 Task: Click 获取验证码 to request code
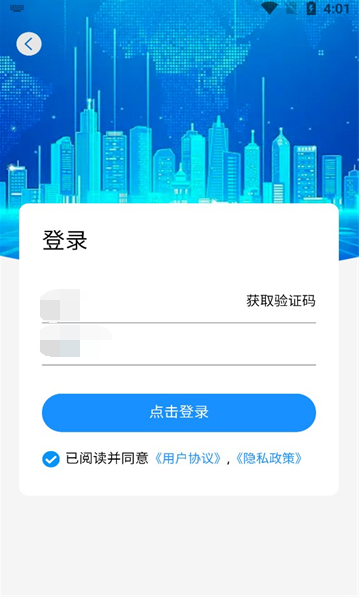pos(281,301)
